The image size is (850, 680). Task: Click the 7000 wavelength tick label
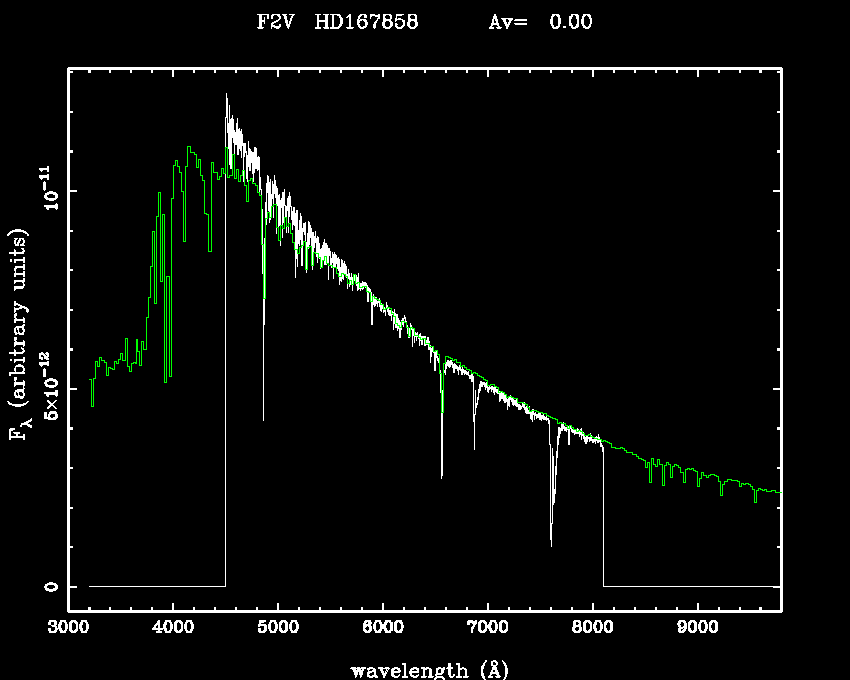point(487,629)
